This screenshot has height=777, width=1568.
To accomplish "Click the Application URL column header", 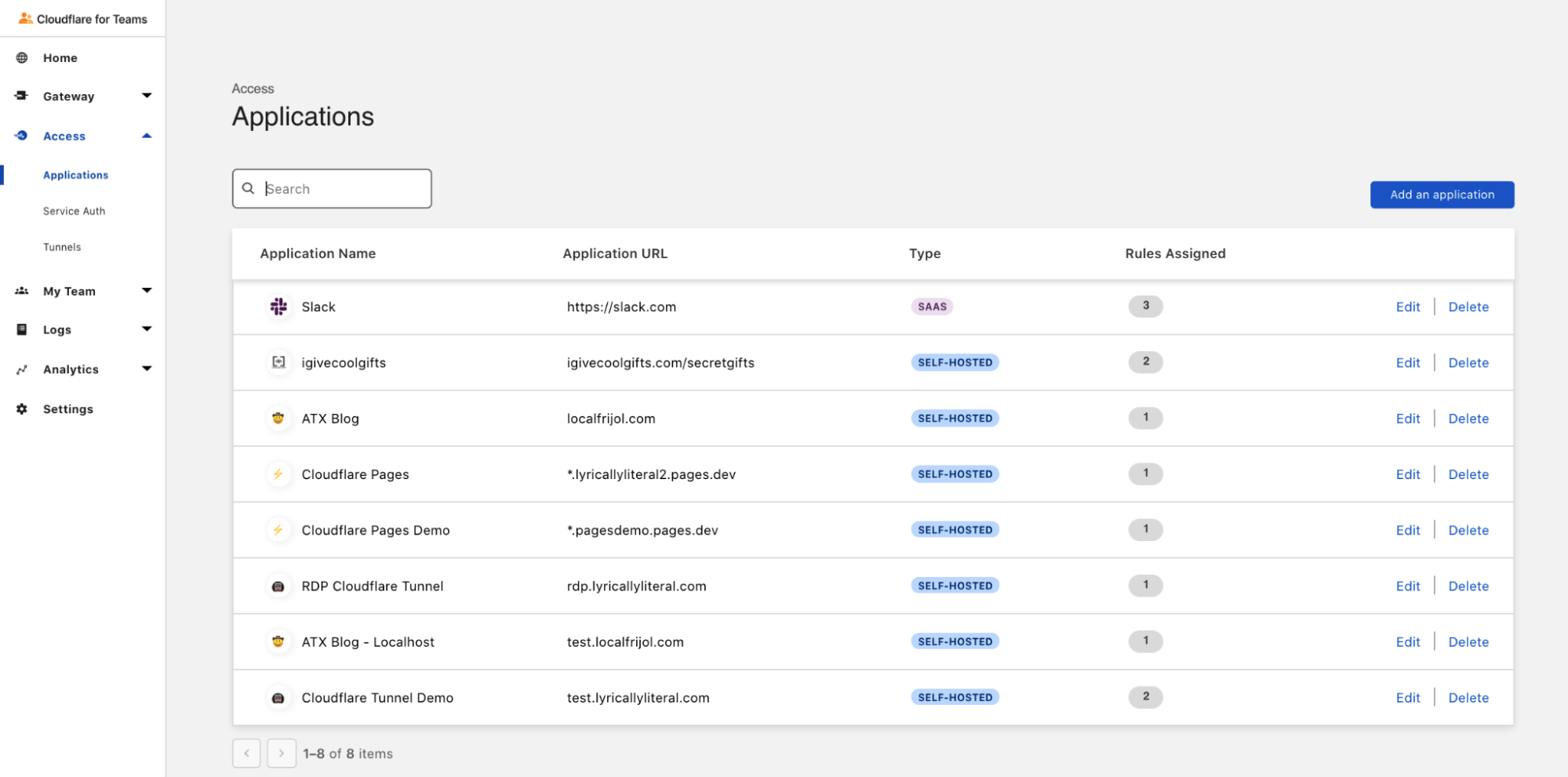I will (x=615, y=253).
